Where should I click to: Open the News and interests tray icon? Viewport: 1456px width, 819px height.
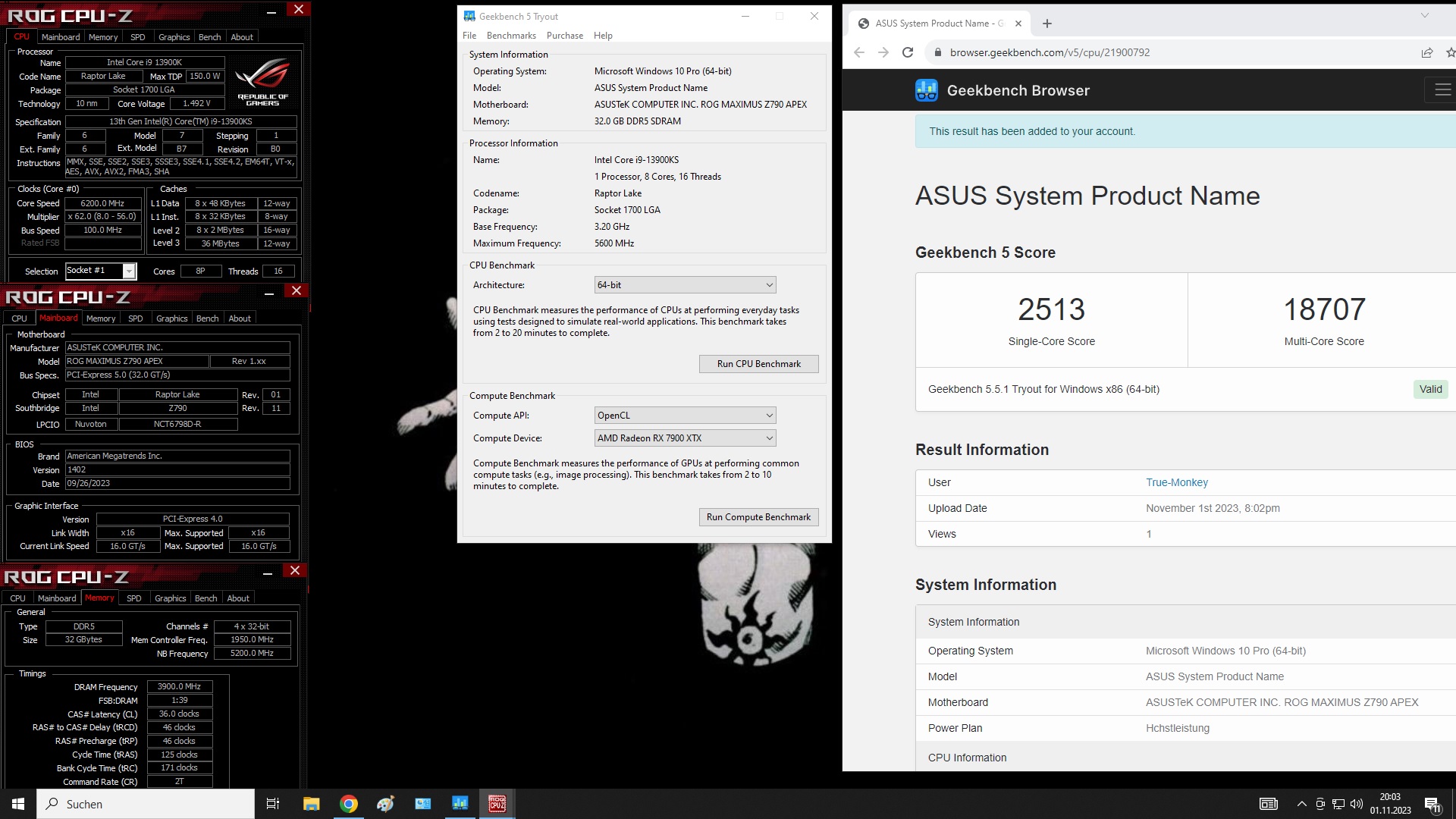[1269, 804]
